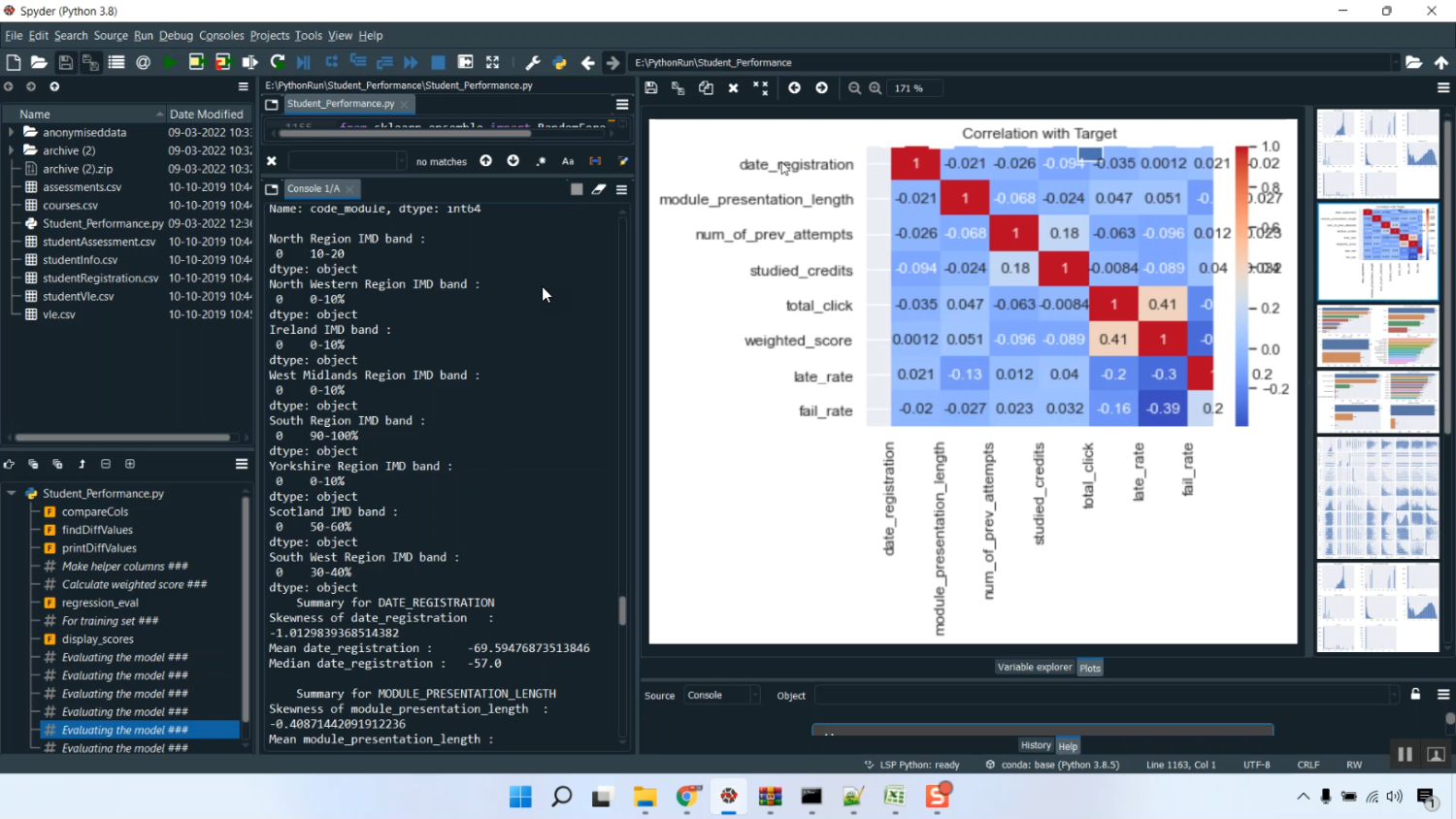Save the current plot as an image
Image resolution: width=1456 pixels, height=819 pixels.
pos(651,88)
